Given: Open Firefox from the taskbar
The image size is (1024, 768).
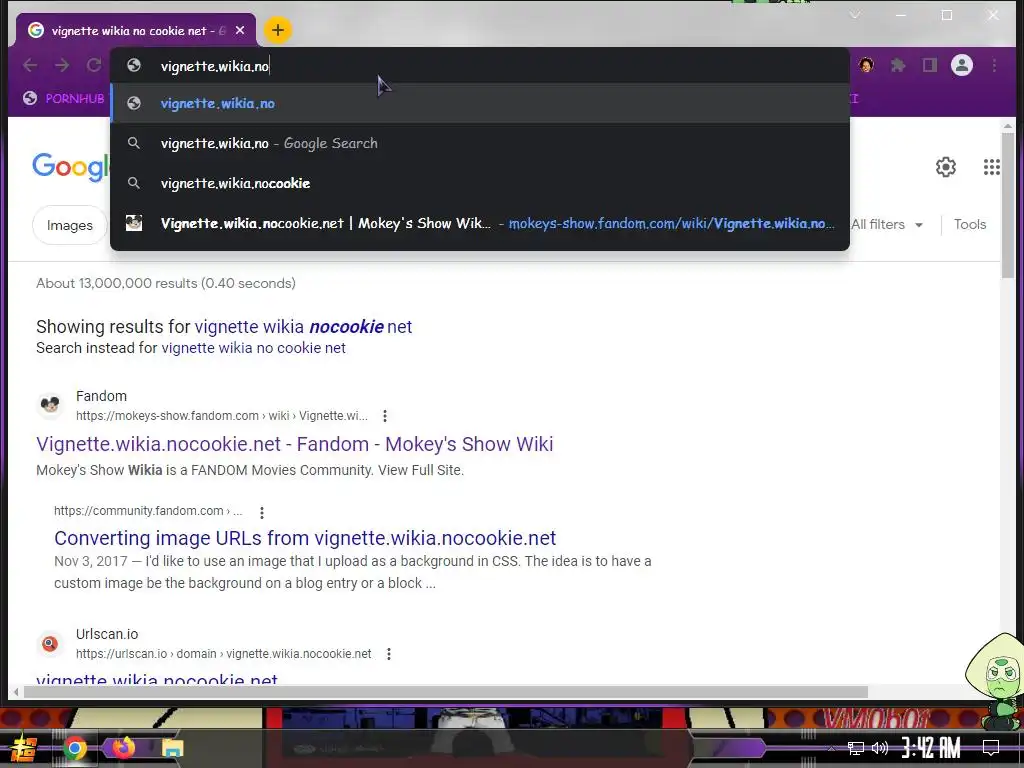Looking at the screenshot, I should tap(123, 748).
